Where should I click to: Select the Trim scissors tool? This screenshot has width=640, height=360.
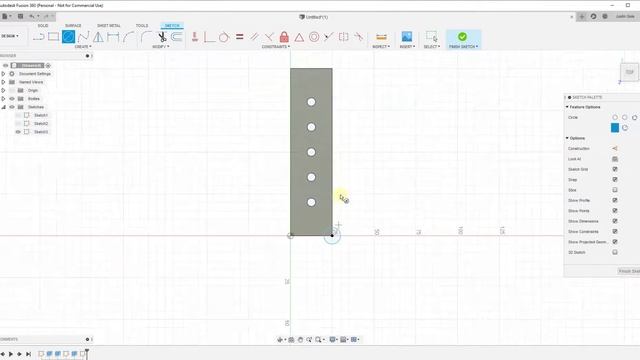click(x=162, y=37)
